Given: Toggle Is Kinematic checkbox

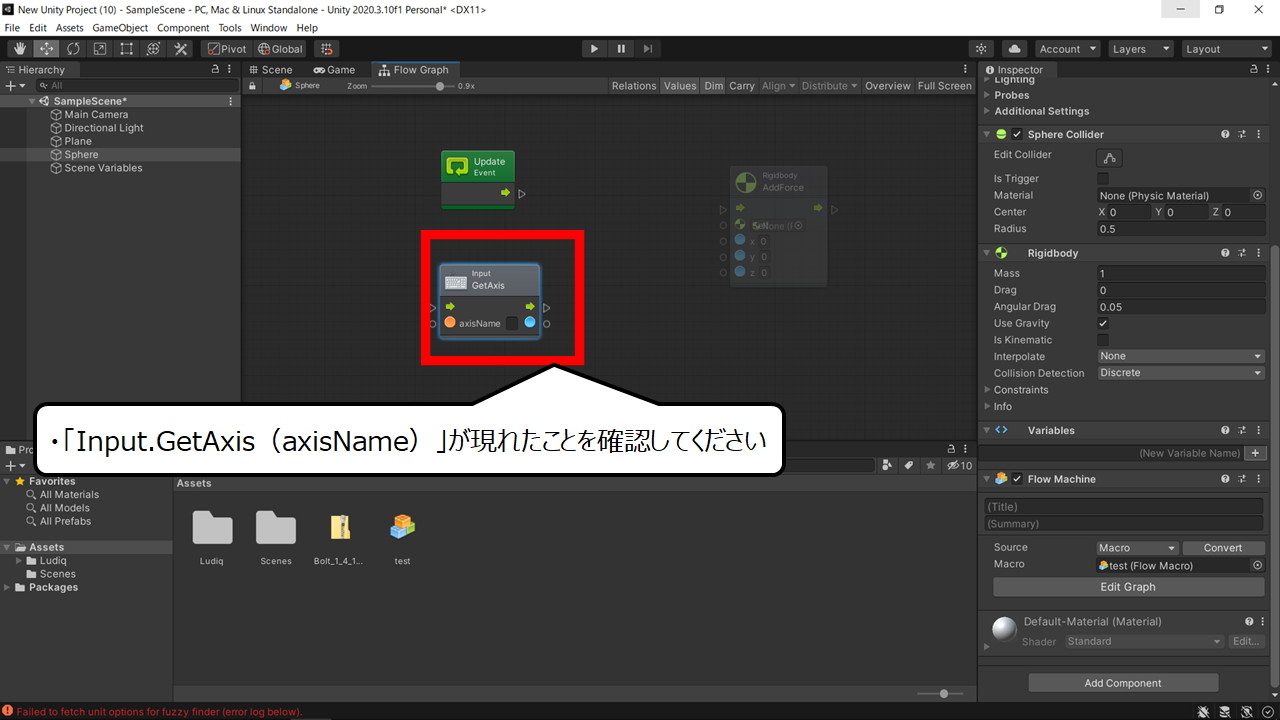Looking at the screenshot, I should pos(1103,340).
